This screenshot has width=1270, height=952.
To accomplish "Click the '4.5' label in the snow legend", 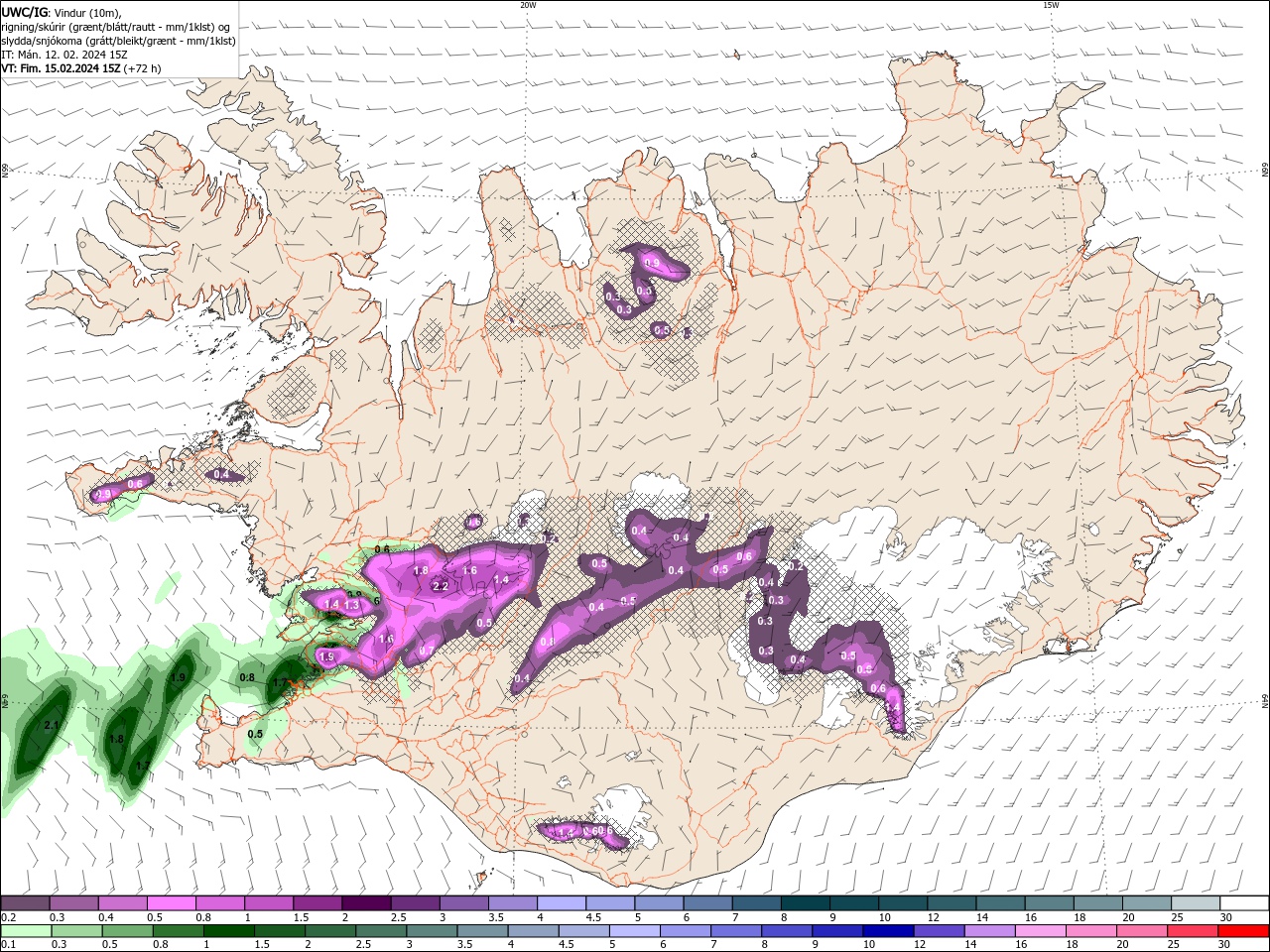I will 593,917.
